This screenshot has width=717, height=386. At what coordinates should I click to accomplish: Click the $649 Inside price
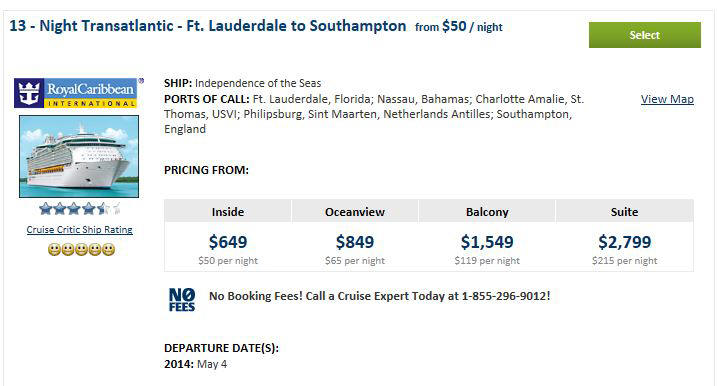click(x=228, y=241)
